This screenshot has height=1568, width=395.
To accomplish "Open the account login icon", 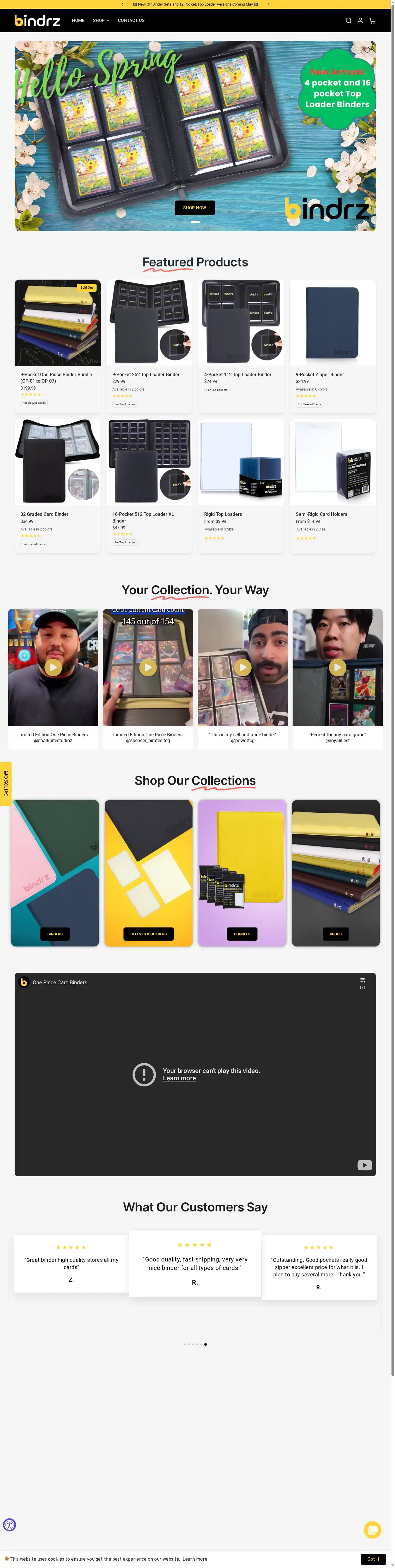I will click(x=360, y=21).
